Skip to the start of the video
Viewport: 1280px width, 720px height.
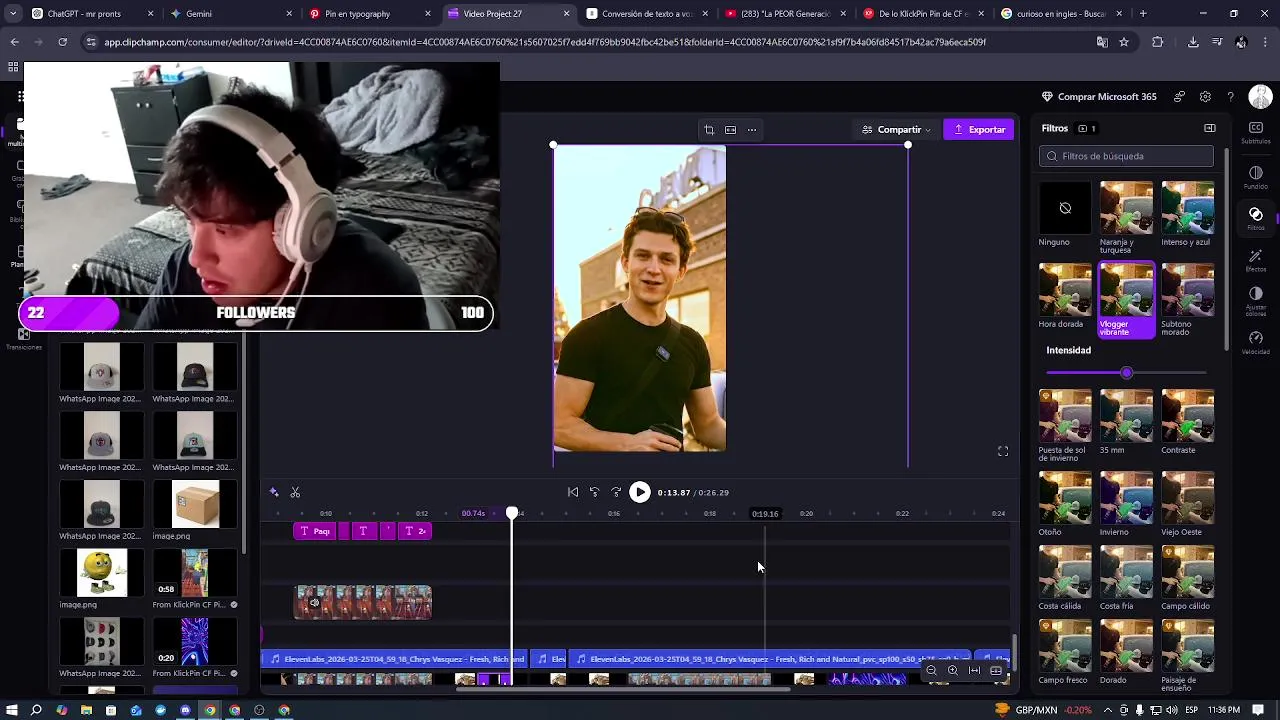pyautogui.click(x=573, y=492)
